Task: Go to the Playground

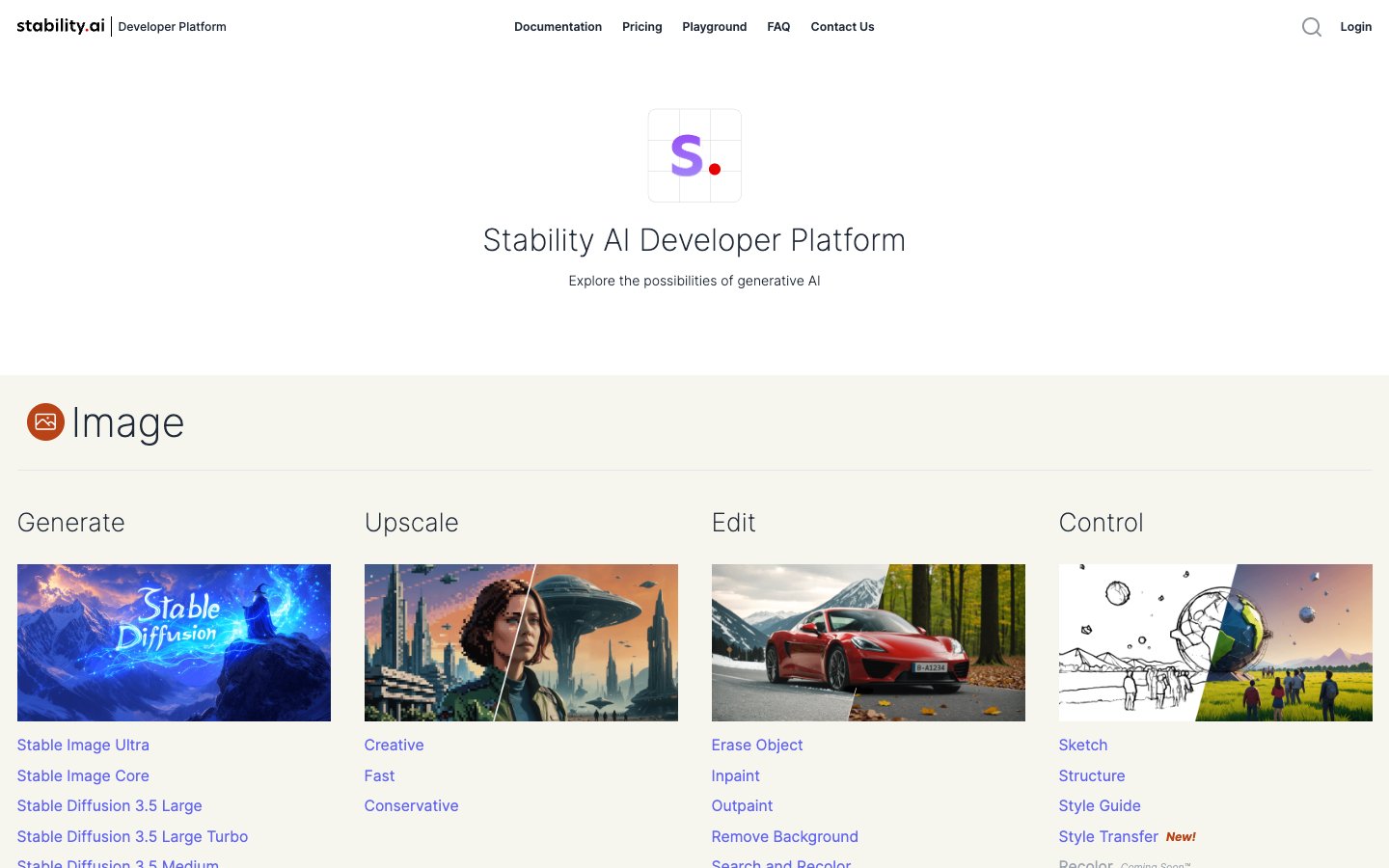Action: point(714,27)
